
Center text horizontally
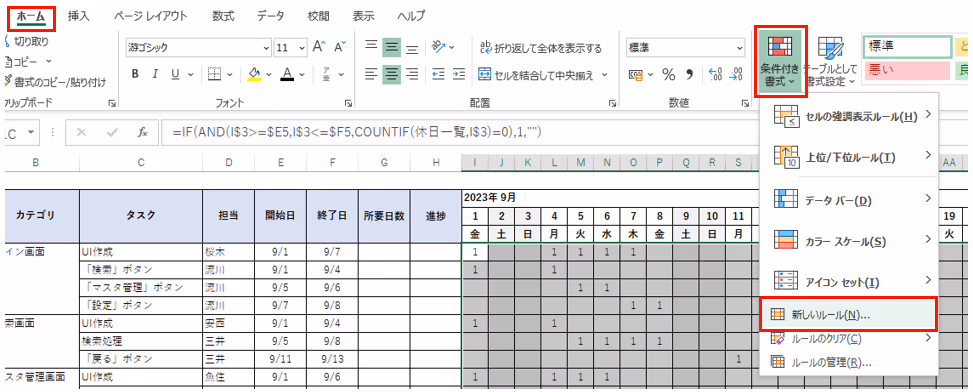tap(391, 74)
